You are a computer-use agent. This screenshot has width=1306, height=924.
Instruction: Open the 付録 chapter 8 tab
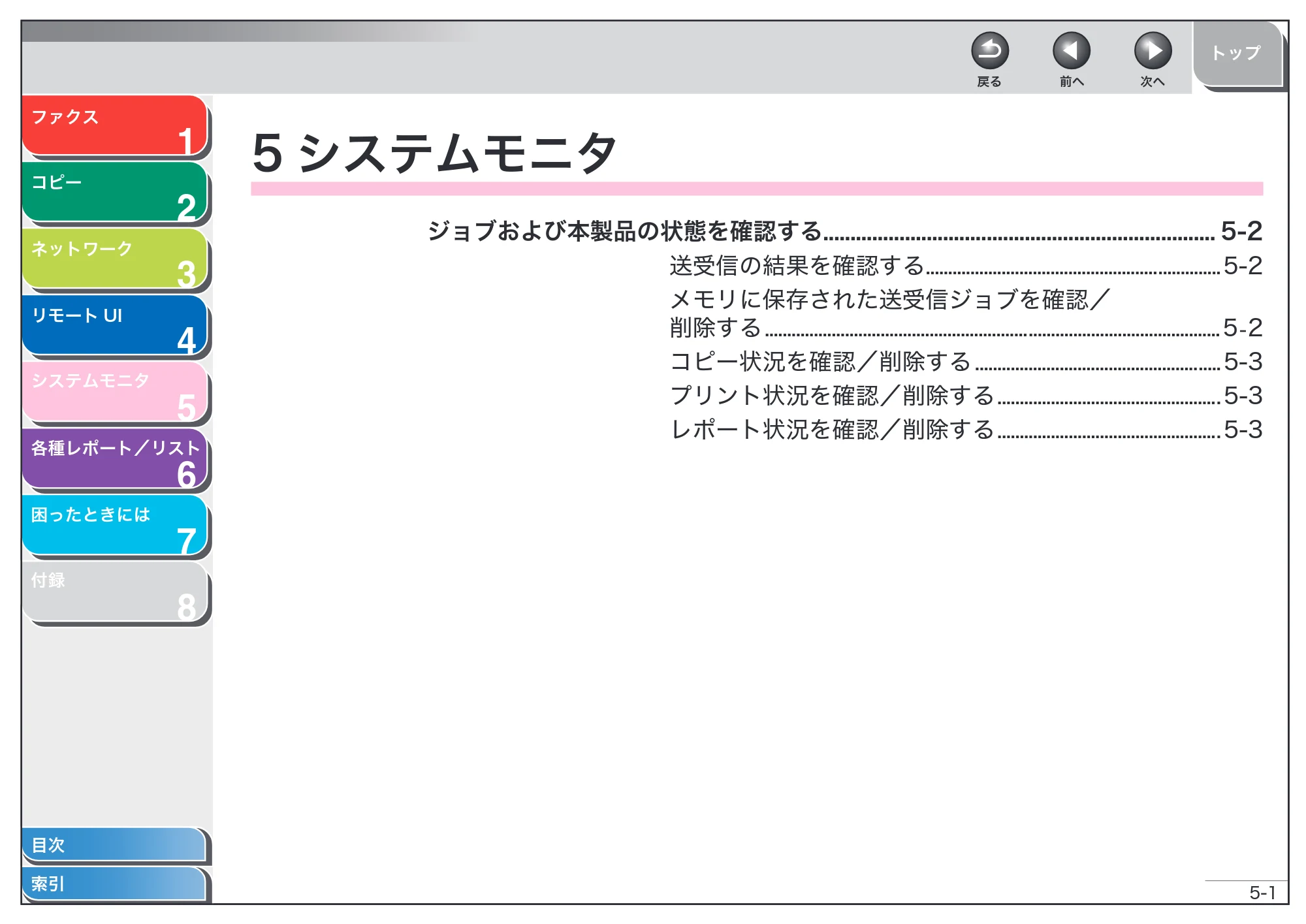114,592
